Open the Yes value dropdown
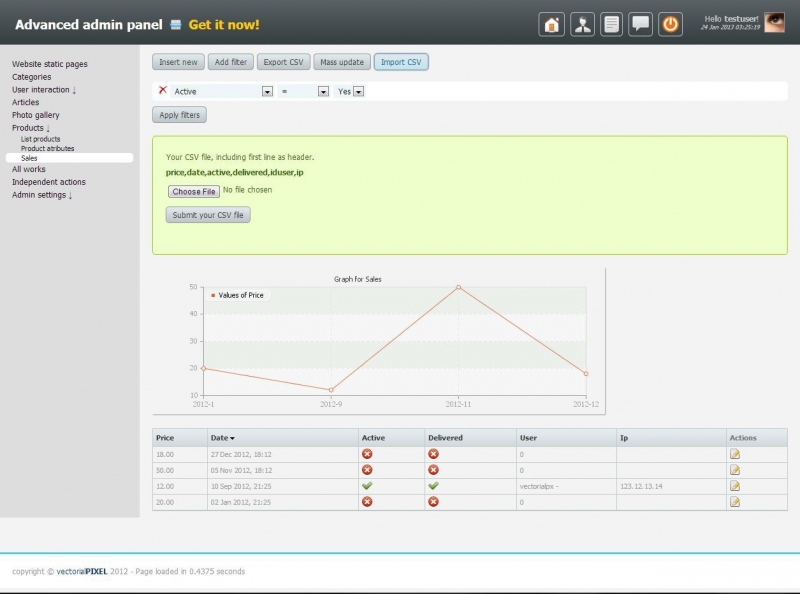The height and width of the screenshot is (594, 800). tap(358, 91)
